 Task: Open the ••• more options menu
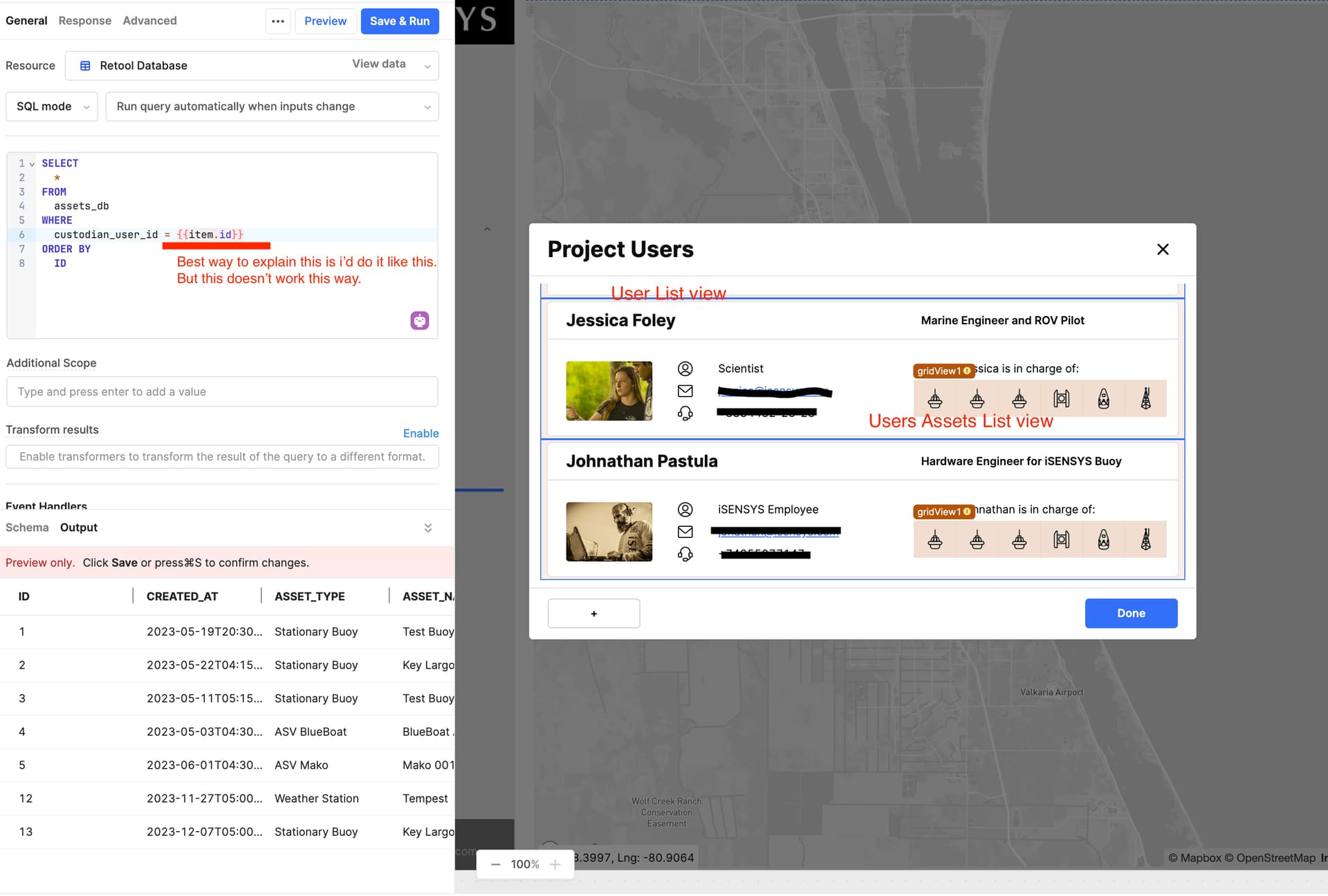[x=277, y=21]
